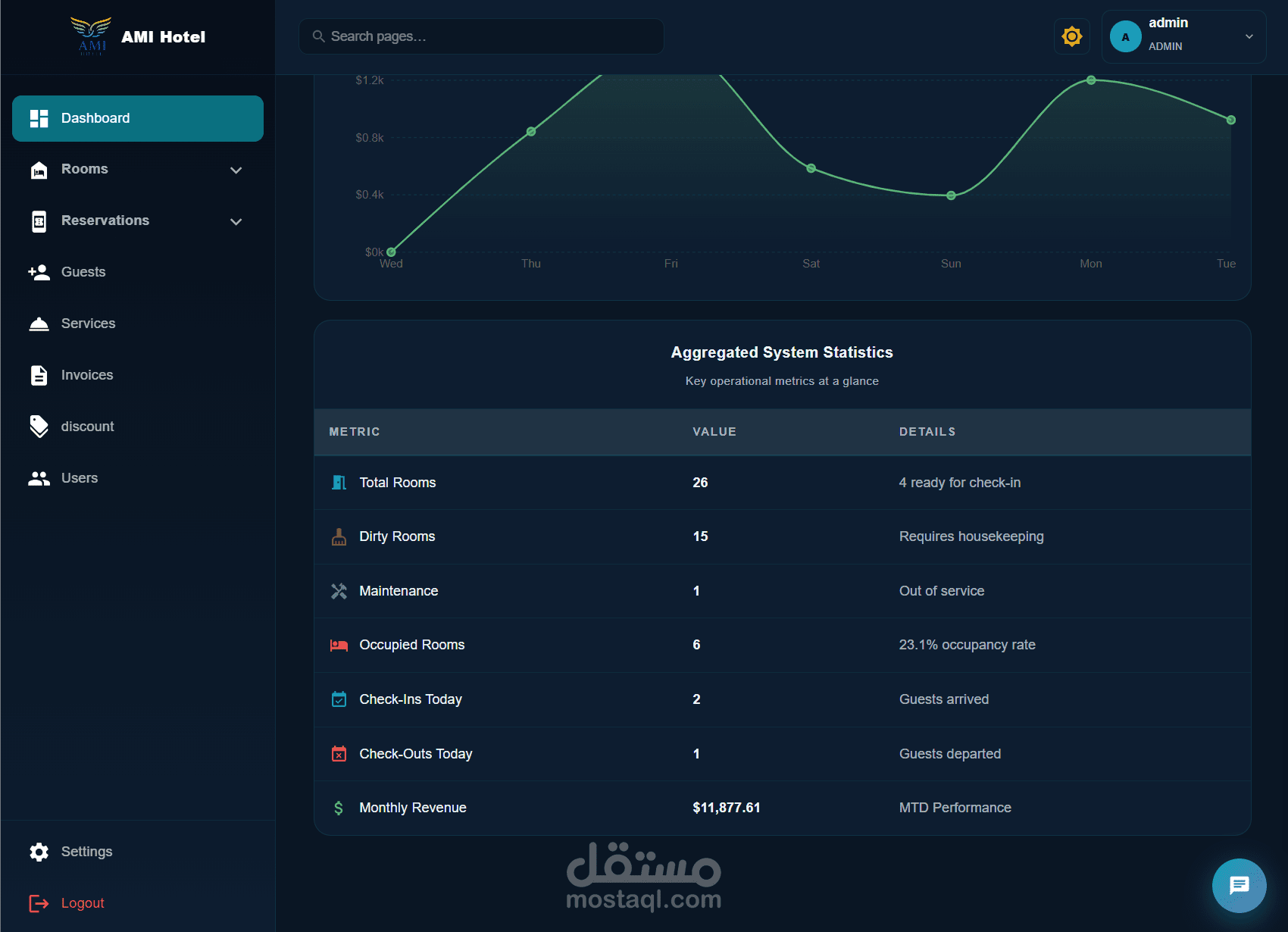
Task: Open the chat bubble widget
Action: pyautogui.click(x=1240, y=885)
